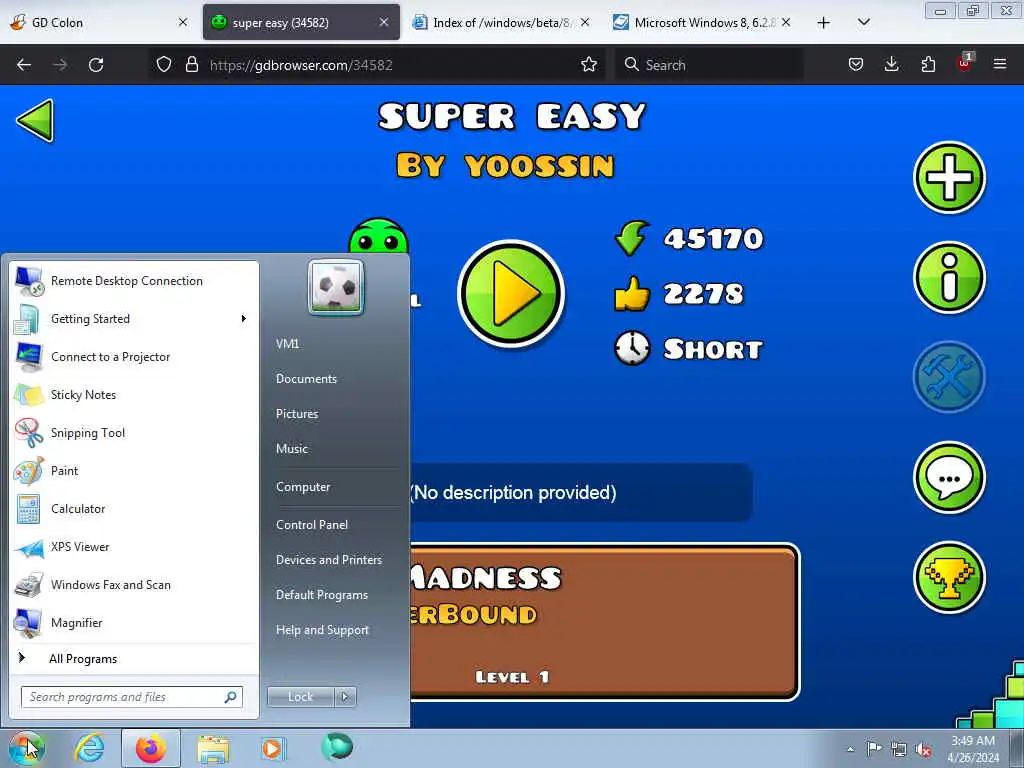Play the Super Easy level
1024x768 pixels.
(511, 294)
